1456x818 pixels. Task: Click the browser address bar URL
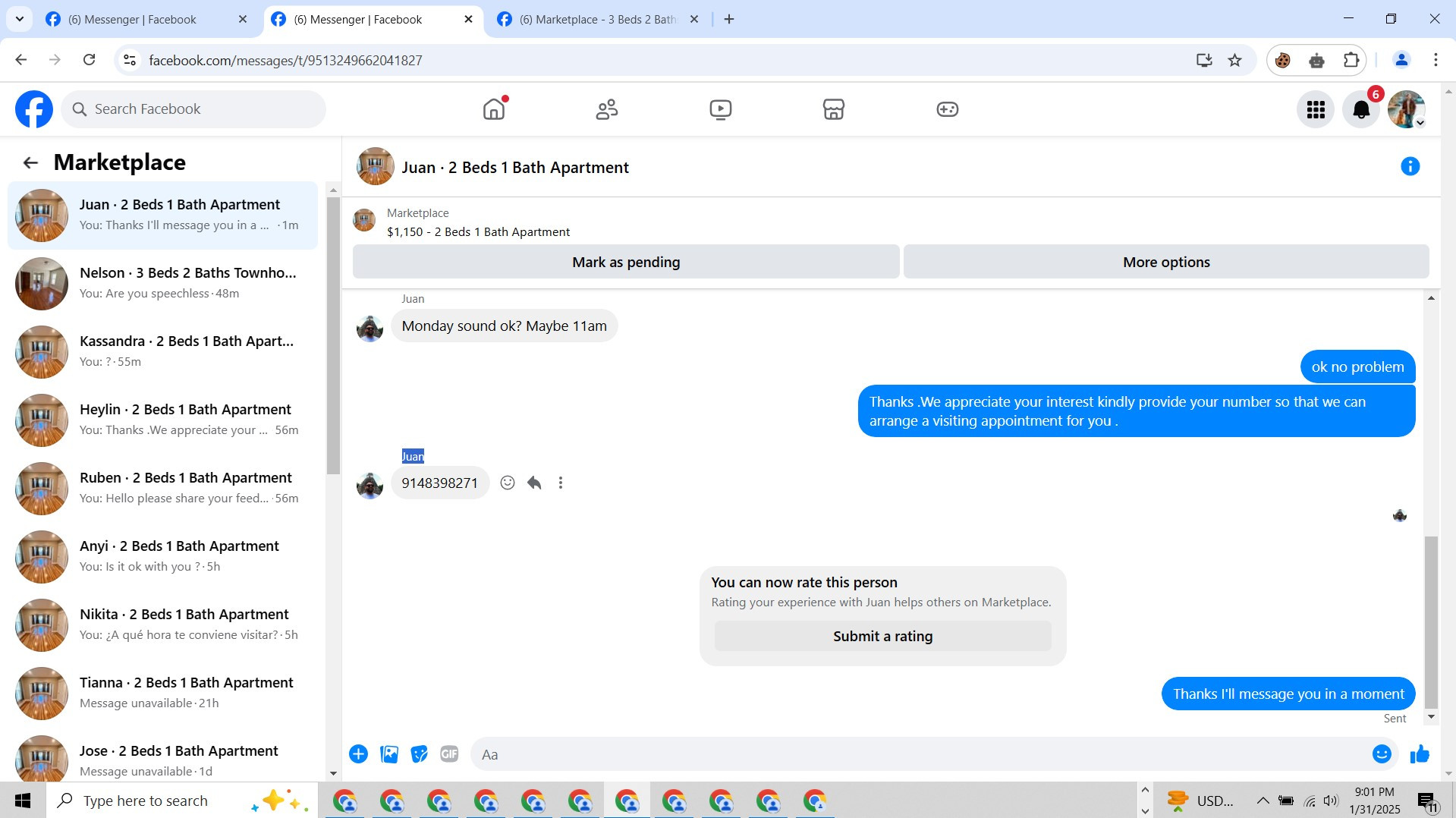(285, 60)
